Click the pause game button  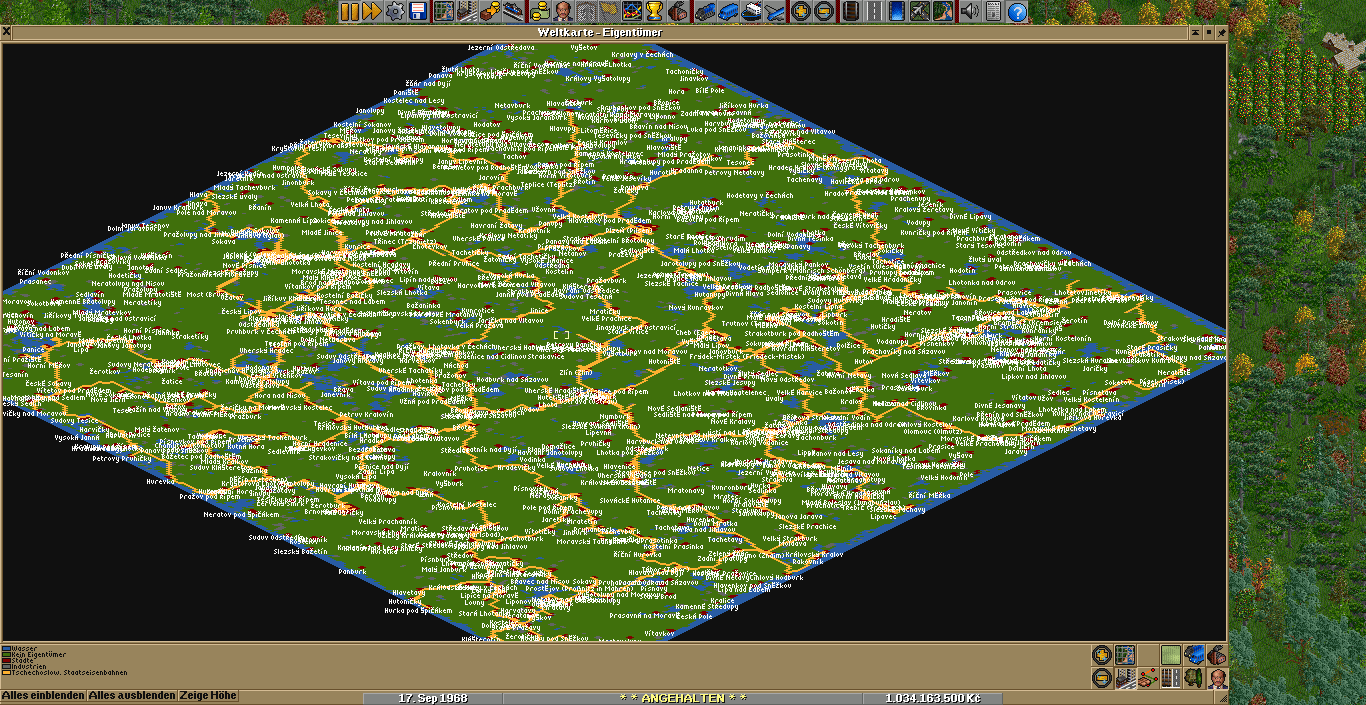(x=349, y=12)
